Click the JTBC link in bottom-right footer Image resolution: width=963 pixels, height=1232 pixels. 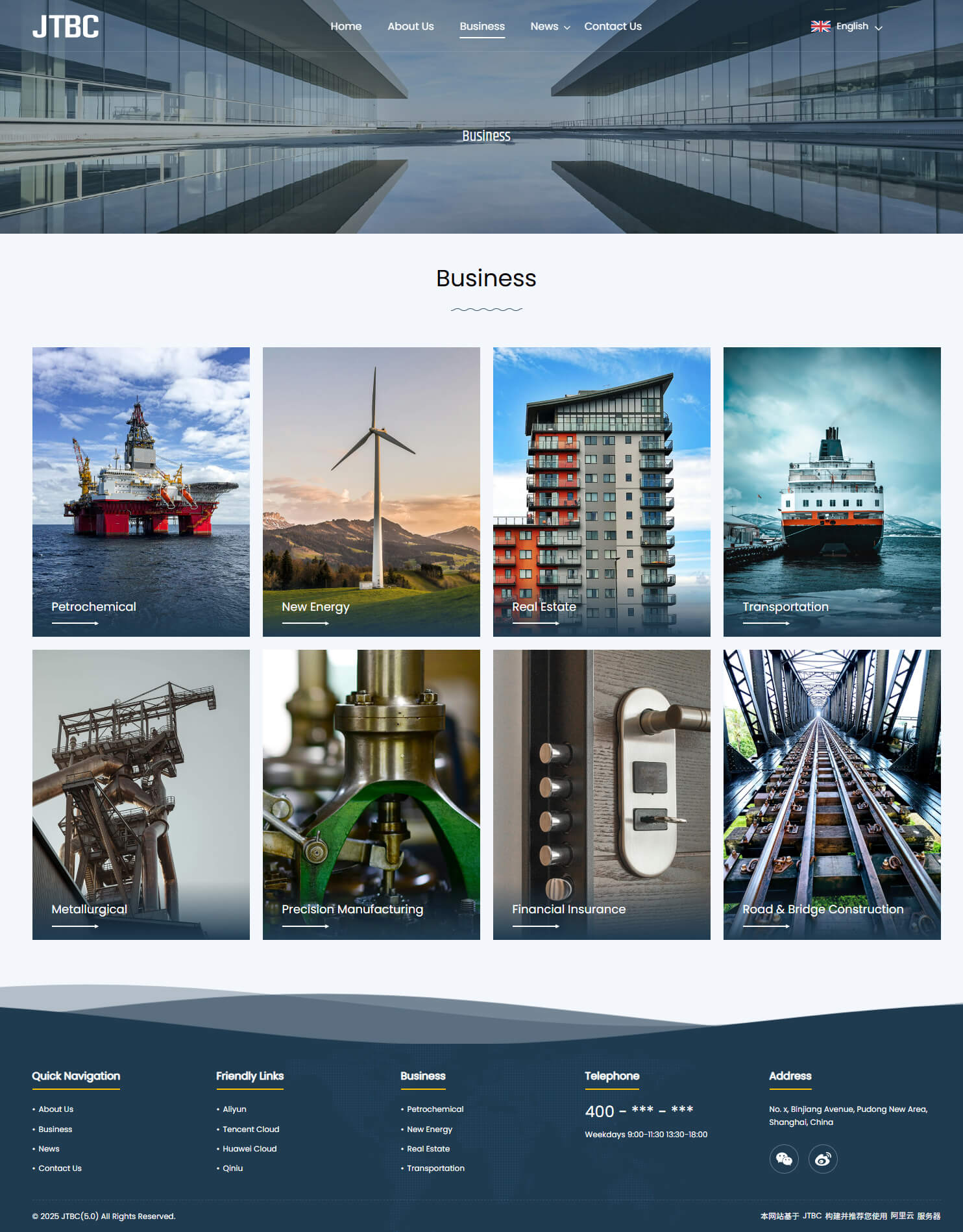pos(812,1216)
